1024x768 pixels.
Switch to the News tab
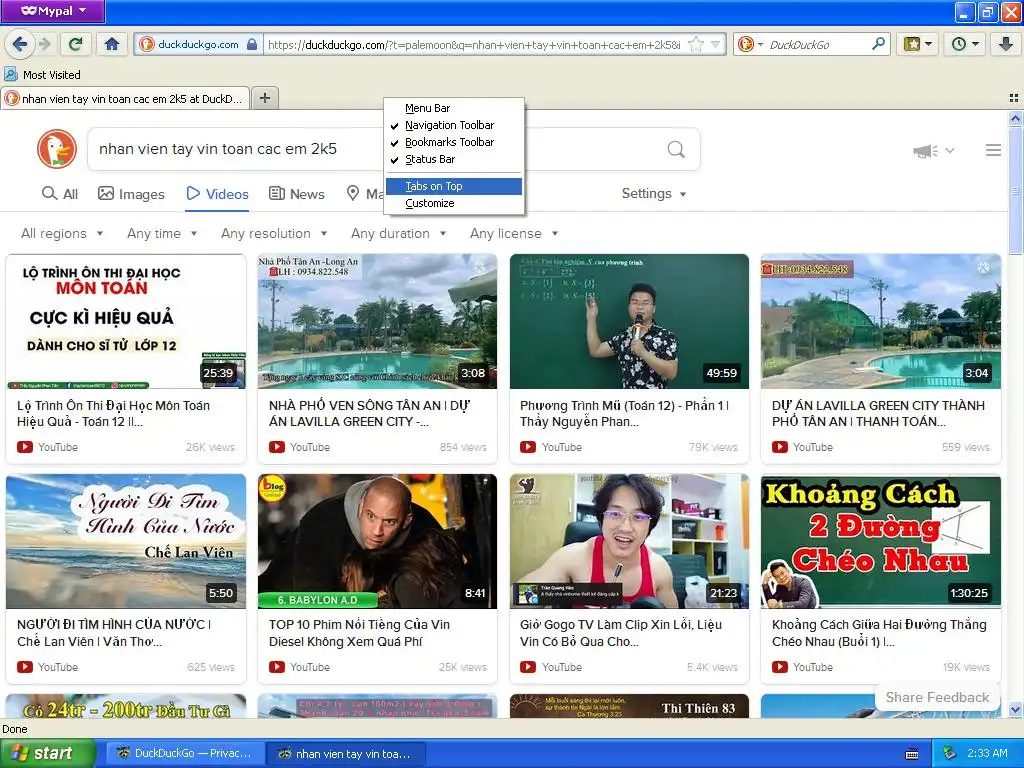(297, 194)
